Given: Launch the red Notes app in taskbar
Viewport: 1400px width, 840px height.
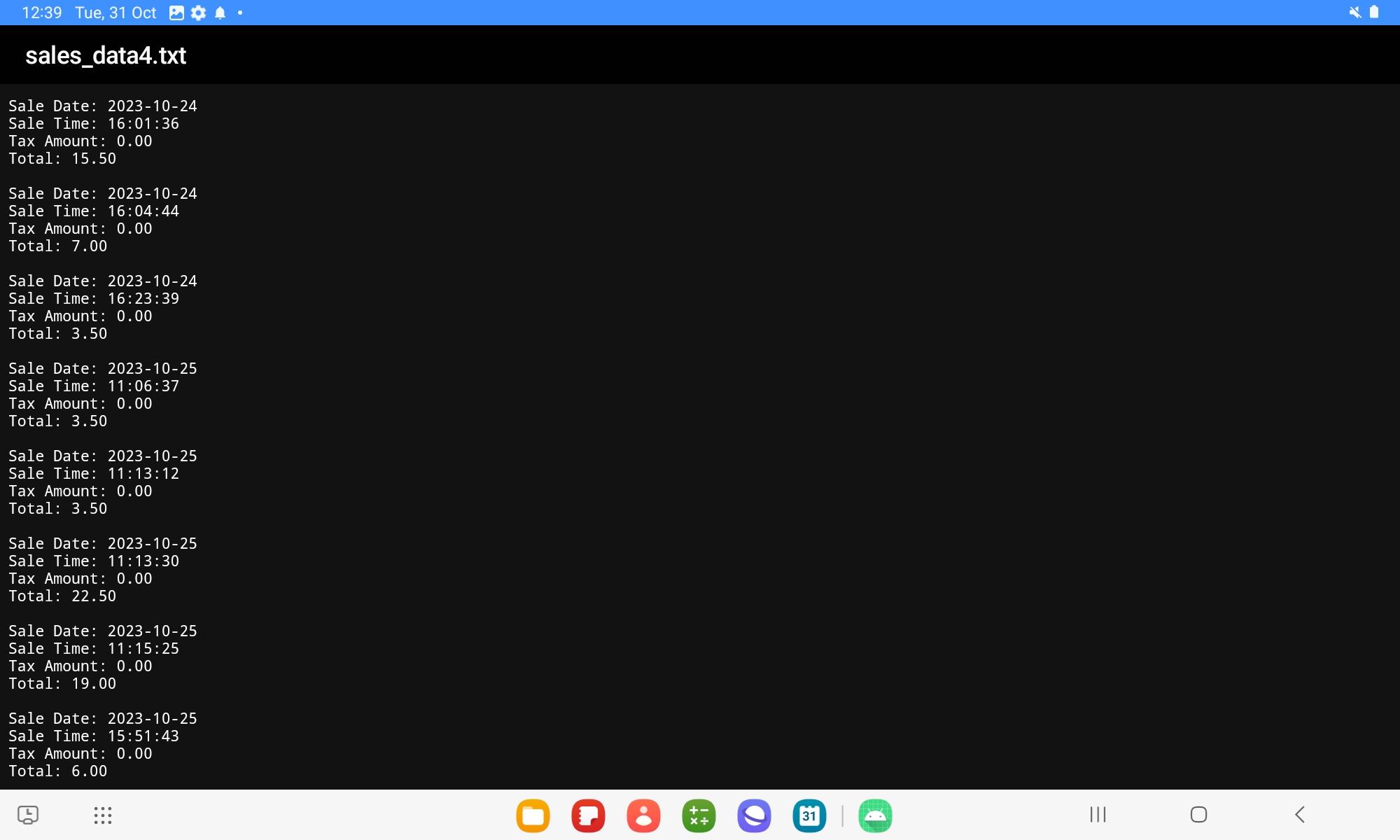Looking at the screenshot, I should [588, 815].
